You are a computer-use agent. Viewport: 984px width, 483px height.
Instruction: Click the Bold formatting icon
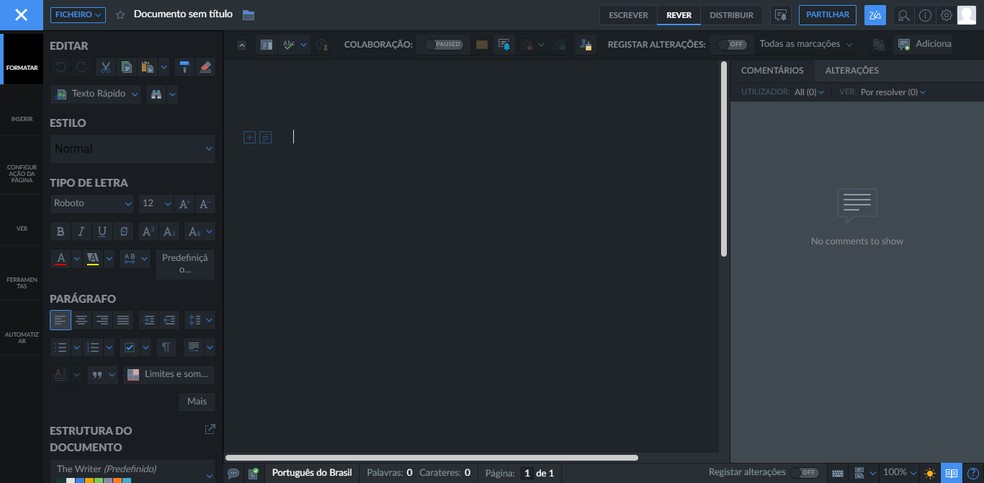coord(60,232)
